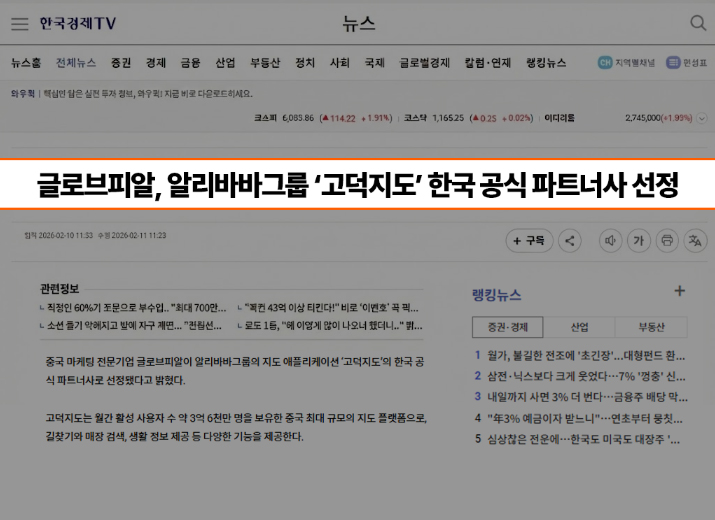The width and height of the screenshot is (715, 520).
Task: Select the 산업 ranking tab
Action: coord(579,327)
